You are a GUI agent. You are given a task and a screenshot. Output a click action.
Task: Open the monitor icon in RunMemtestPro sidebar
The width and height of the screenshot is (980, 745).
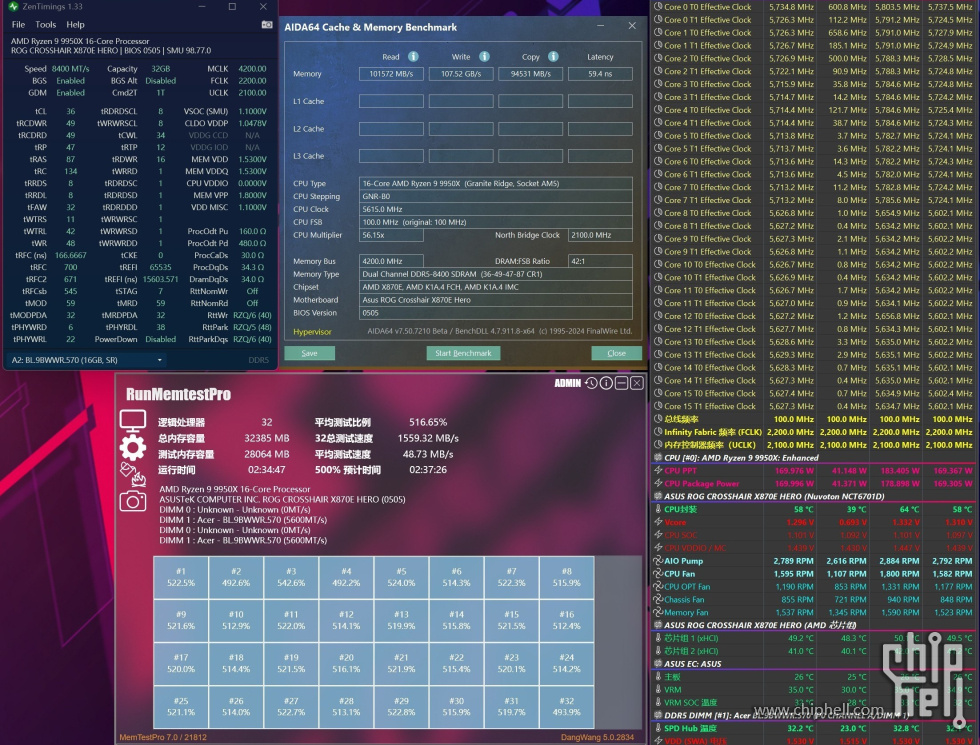tap(132, 421)
